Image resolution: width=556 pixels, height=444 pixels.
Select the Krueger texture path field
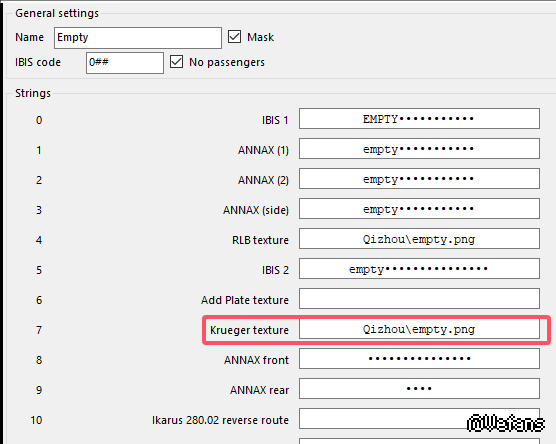click(x=419, y=329)
